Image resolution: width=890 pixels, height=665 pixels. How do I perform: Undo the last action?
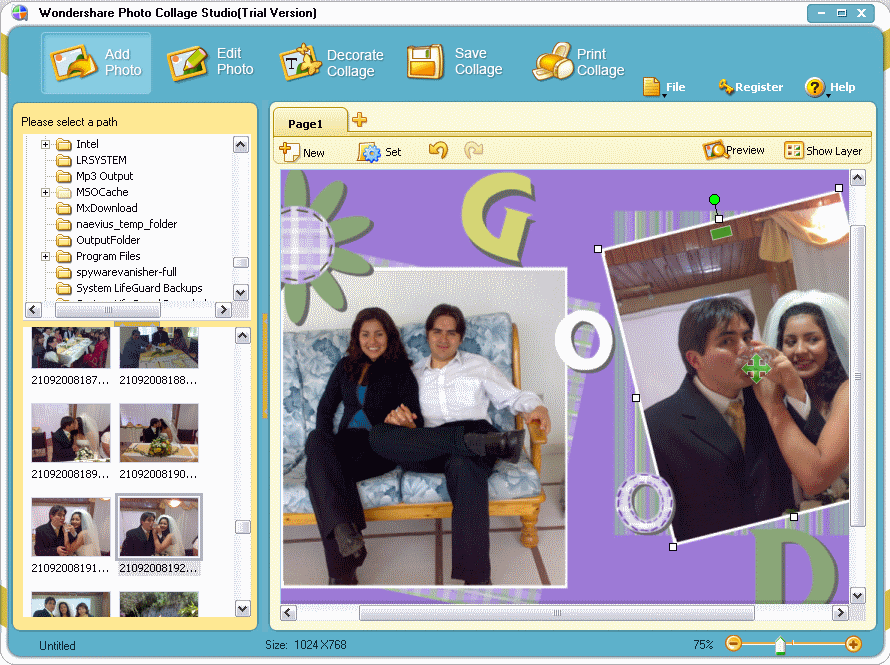tap(438, 150)
